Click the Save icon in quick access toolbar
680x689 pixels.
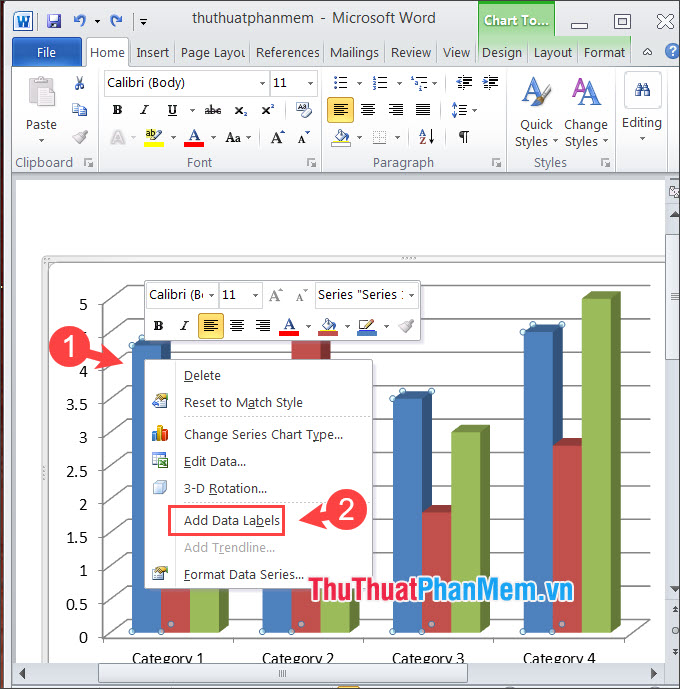54,20
